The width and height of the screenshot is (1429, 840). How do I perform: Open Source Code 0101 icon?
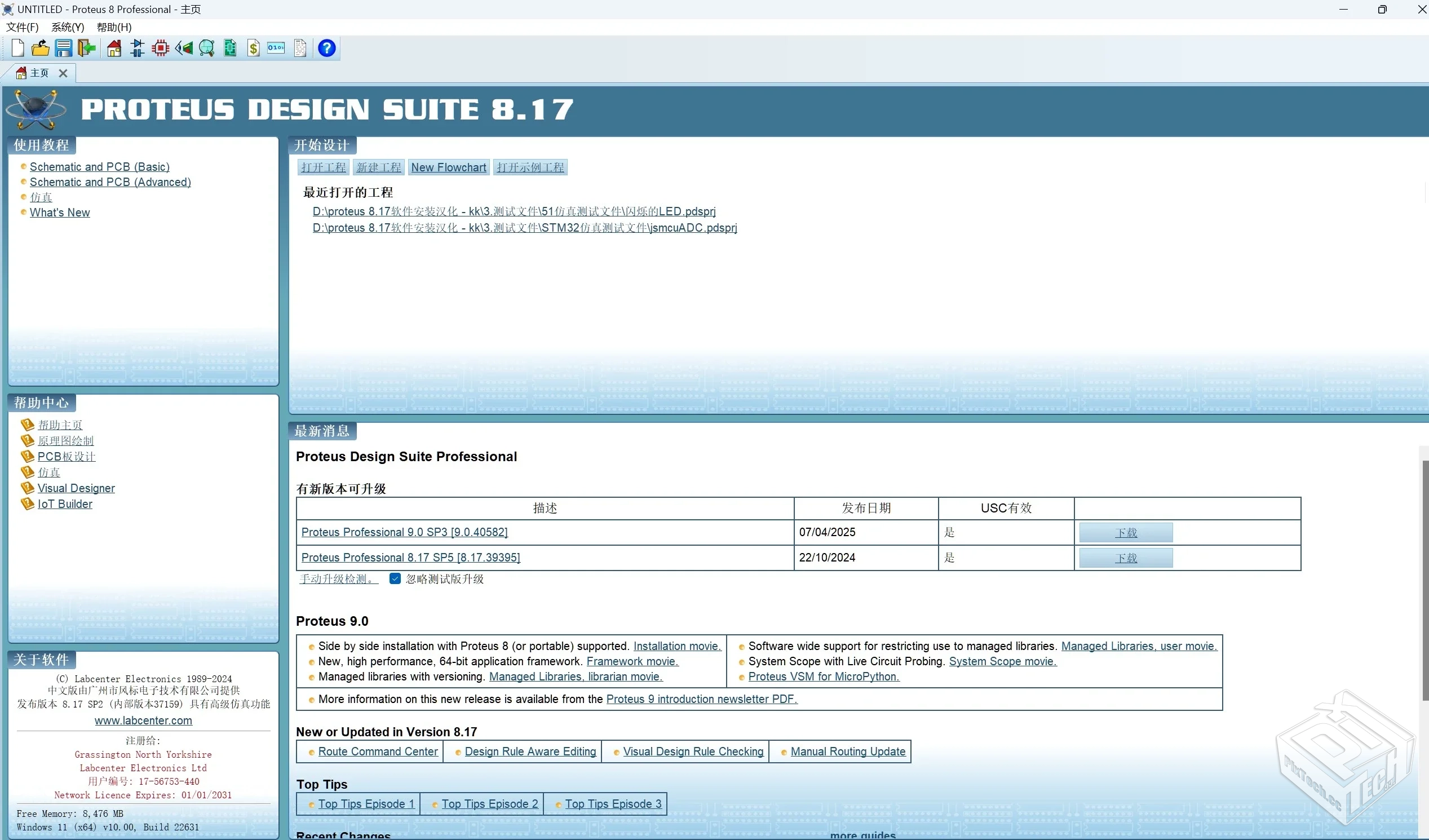coord(276,48)
